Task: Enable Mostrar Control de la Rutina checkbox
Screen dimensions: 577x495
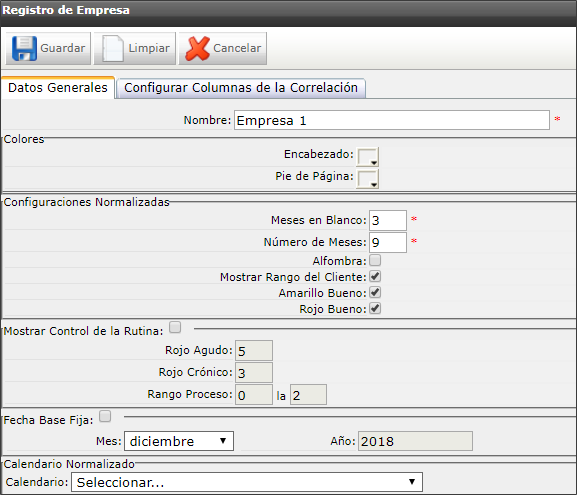Action: click(x=175, y=327)
